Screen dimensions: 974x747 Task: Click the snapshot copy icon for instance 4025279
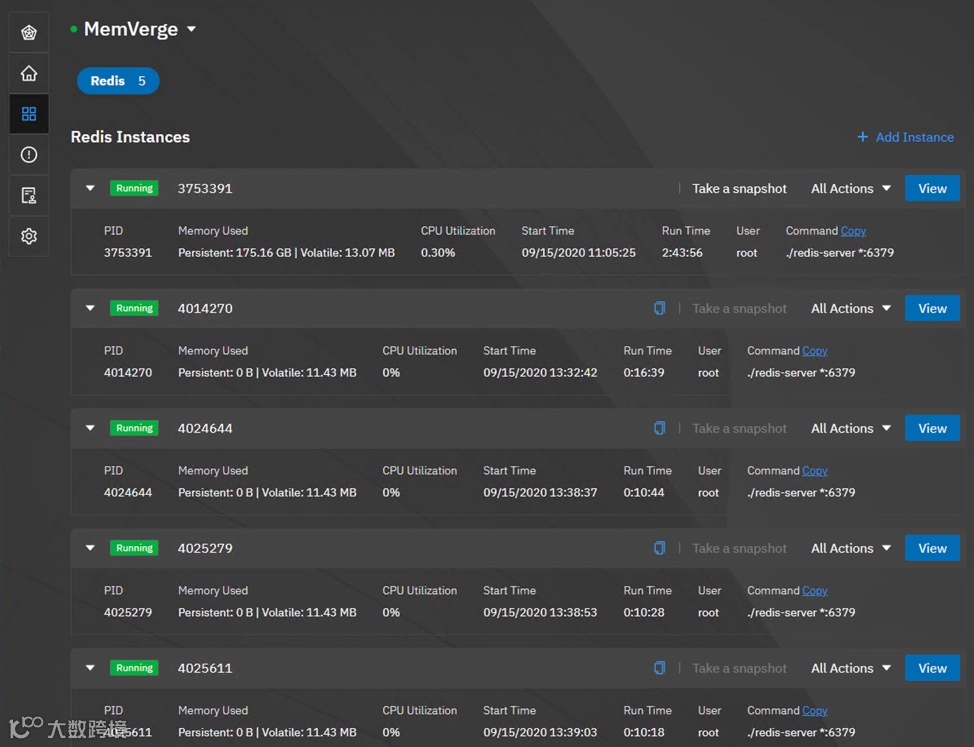click(x=660, y=548)
